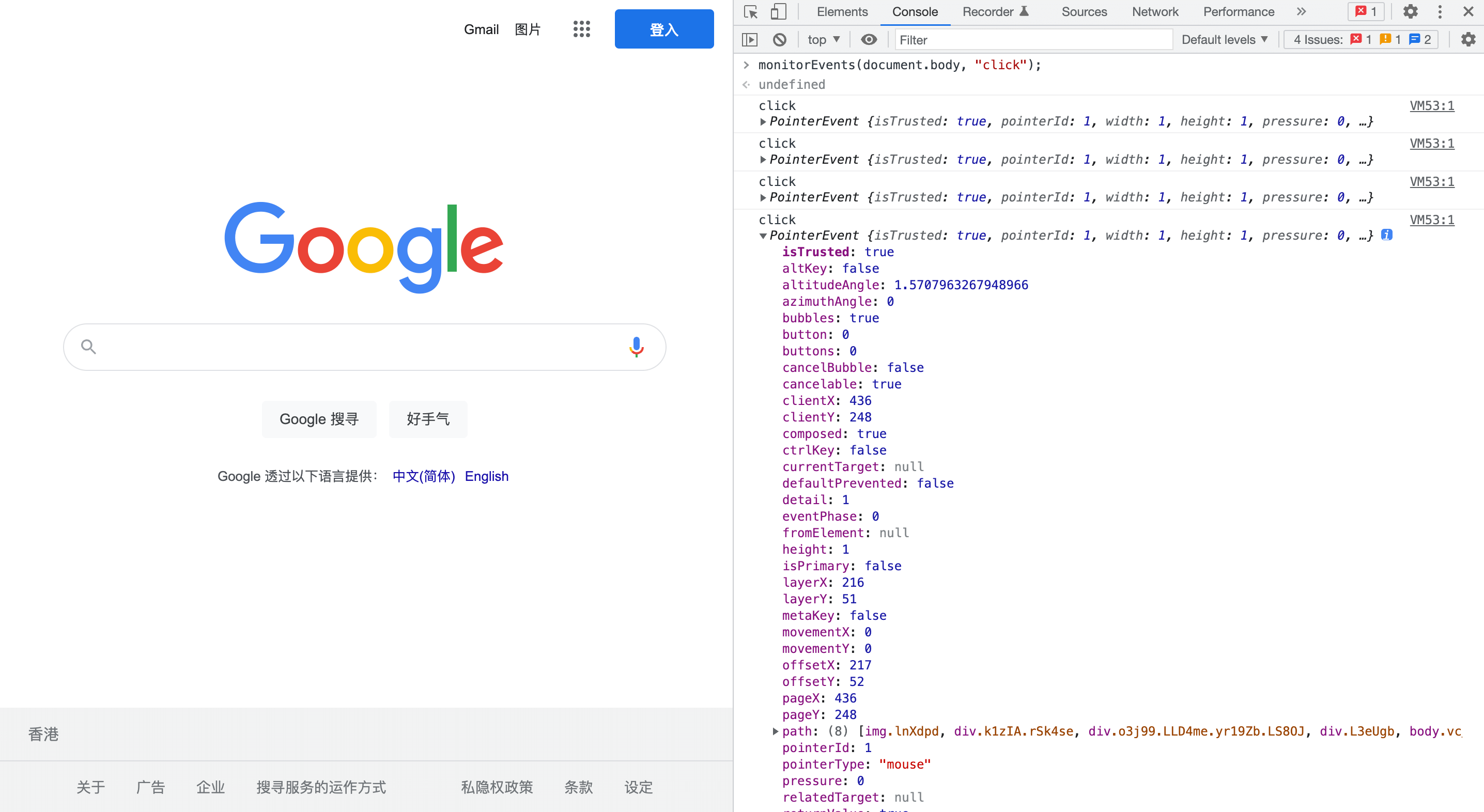Activate the inspect element picker icon
This screenshot has width=1484, height=812.
tap(751, 11)
